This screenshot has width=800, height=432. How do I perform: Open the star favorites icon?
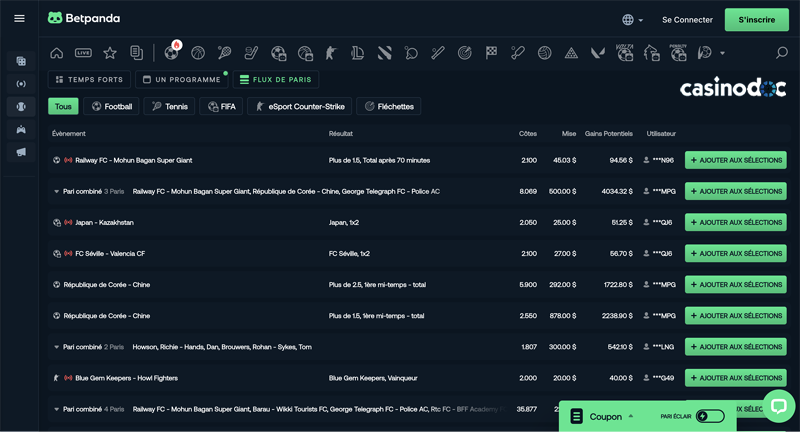110,53
